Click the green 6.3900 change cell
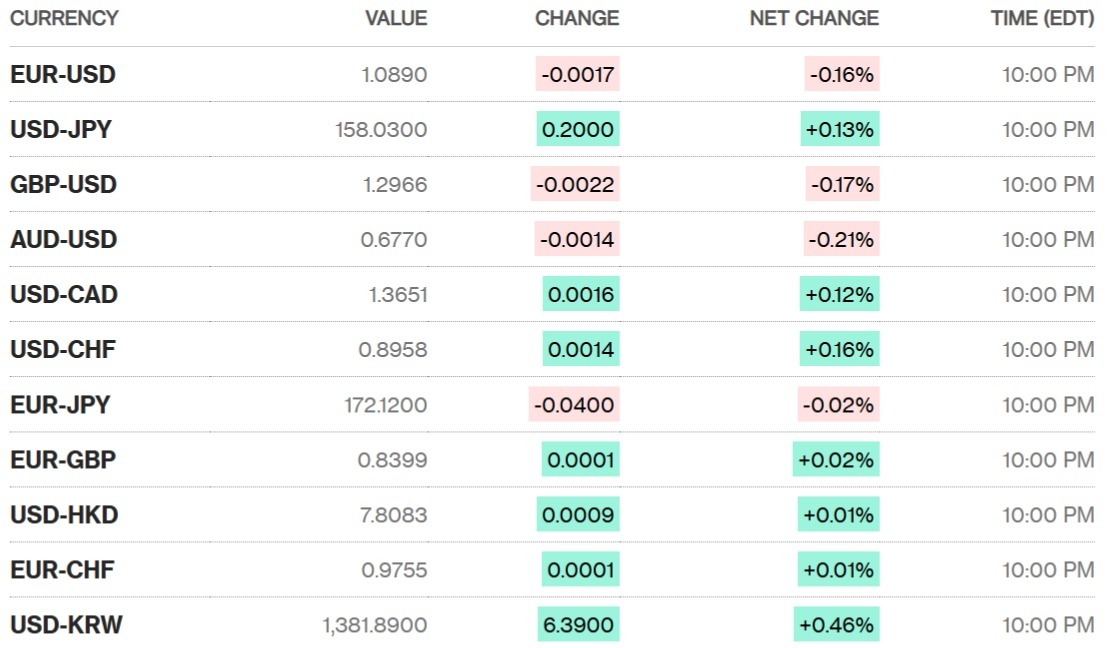 pos(578,625)
